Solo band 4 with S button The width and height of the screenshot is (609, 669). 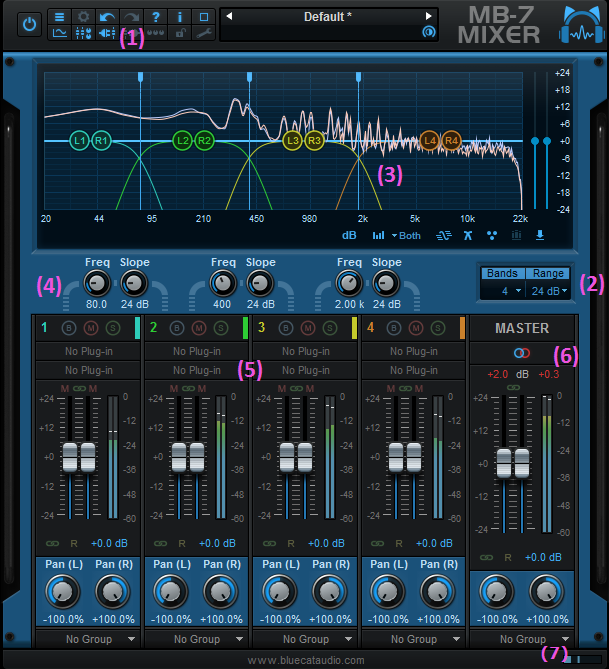(438, 328)
